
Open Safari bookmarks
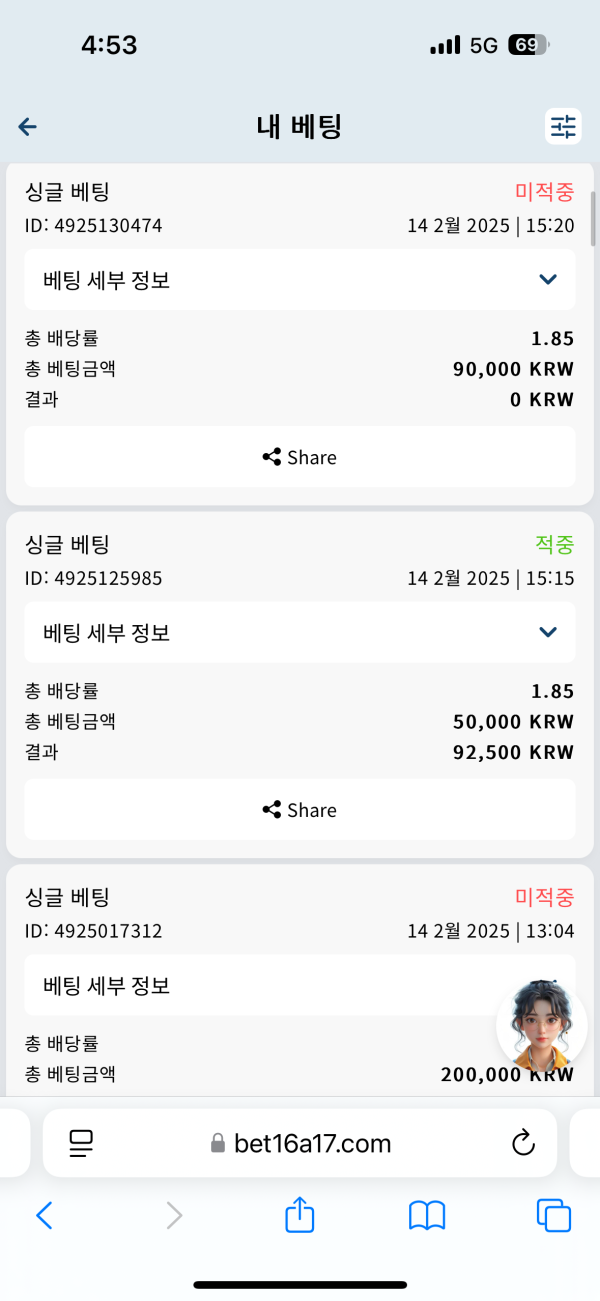pyautogui.click(x=427, y=1215)
